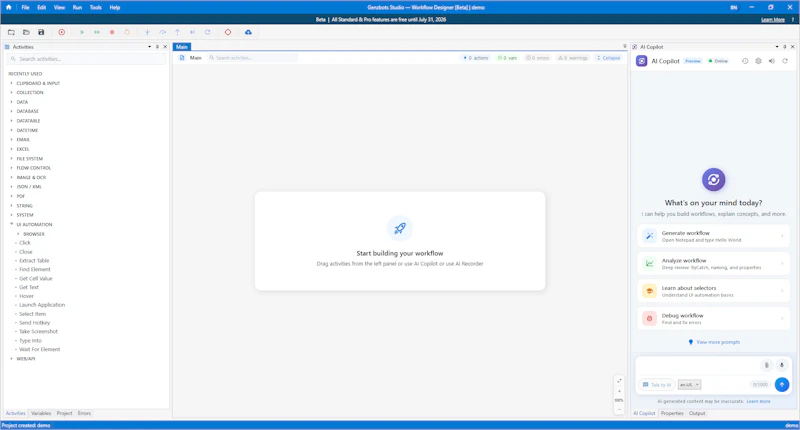Screen dimensions: 800x430
Task: Start the AI Recorder red record button
Action: tap(62, 32)
